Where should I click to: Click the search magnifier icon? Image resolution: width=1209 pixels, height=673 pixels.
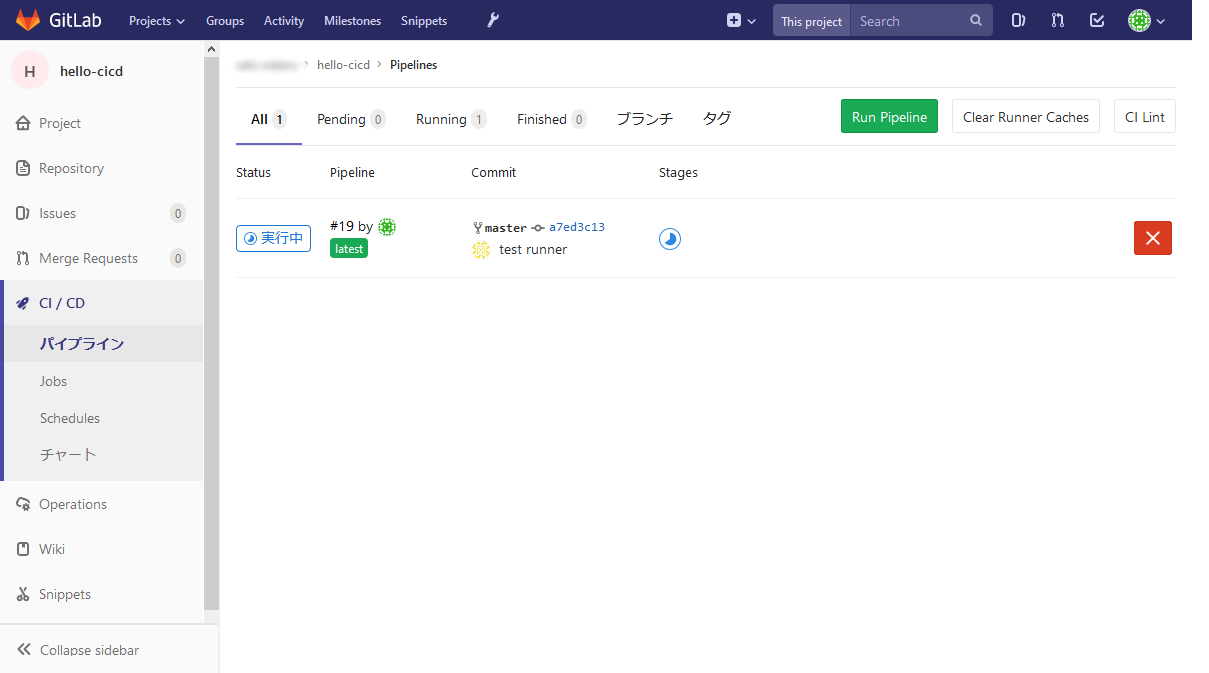click(x=975, y=19)
